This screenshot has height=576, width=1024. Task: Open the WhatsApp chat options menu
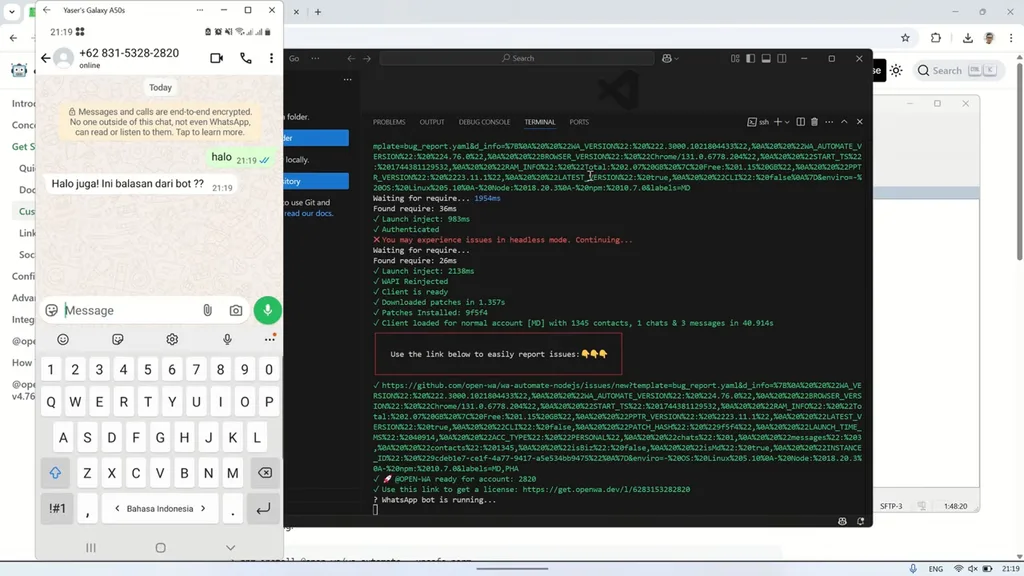[x=271, y=58]
